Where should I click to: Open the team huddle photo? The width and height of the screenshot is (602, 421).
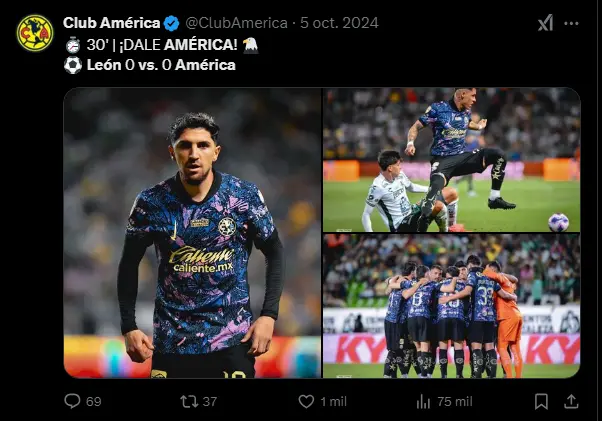tap(452, 306)
